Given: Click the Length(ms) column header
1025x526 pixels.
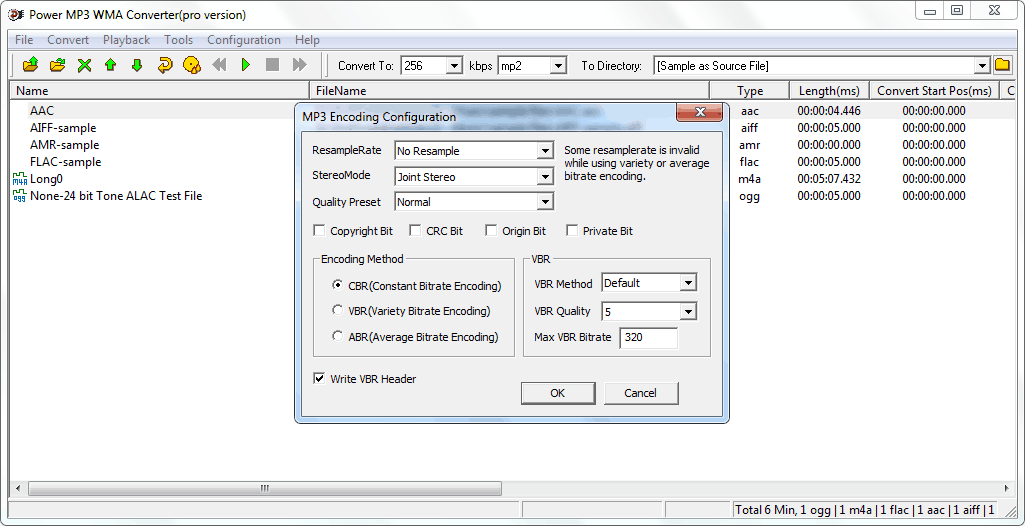Looking at the screenshot, I should [830, 91].
